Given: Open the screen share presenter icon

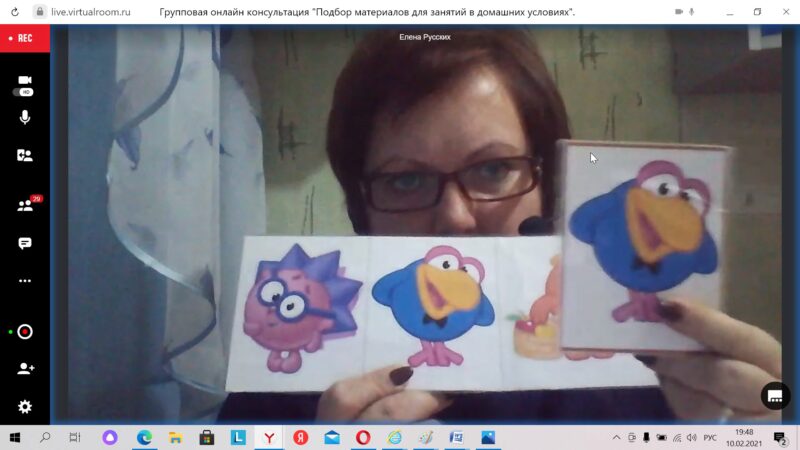Looking at the screenshot, I should tap(24, 155).
